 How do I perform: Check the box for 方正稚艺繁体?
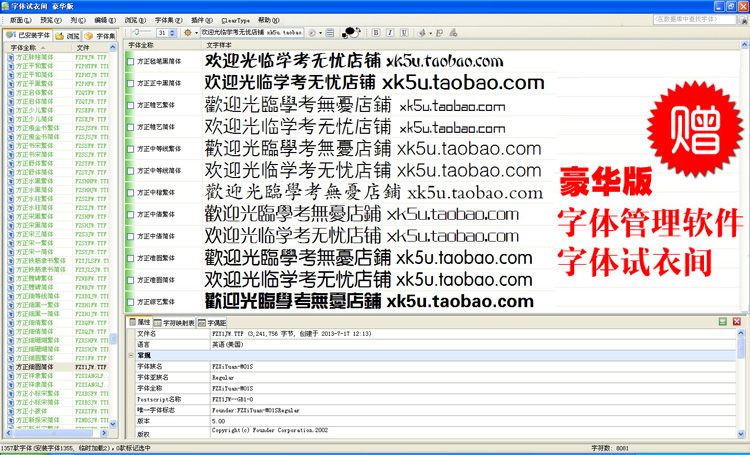pos(130,105)
